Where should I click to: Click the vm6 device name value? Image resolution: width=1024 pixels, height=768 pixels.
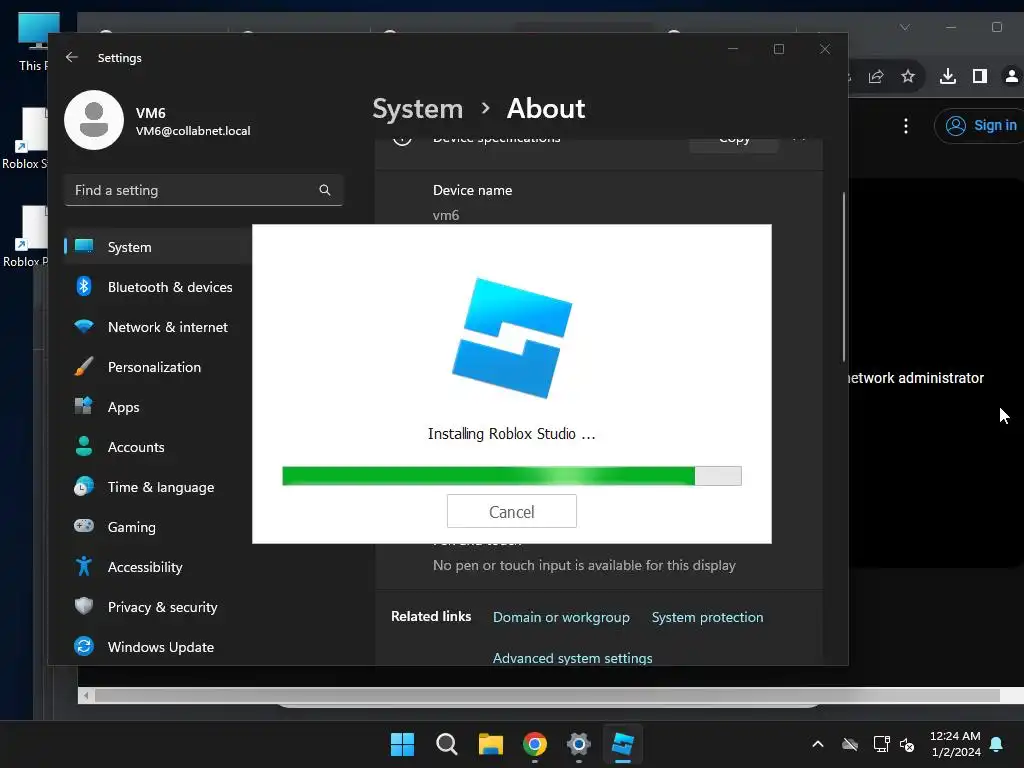(446, 215)
